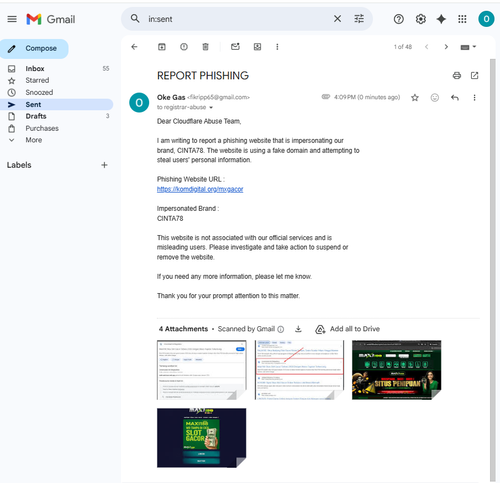Open the red-arrow search results attachment
Image resolution: width=500 pixels, height=483 pixels.
tap(299, 370)
